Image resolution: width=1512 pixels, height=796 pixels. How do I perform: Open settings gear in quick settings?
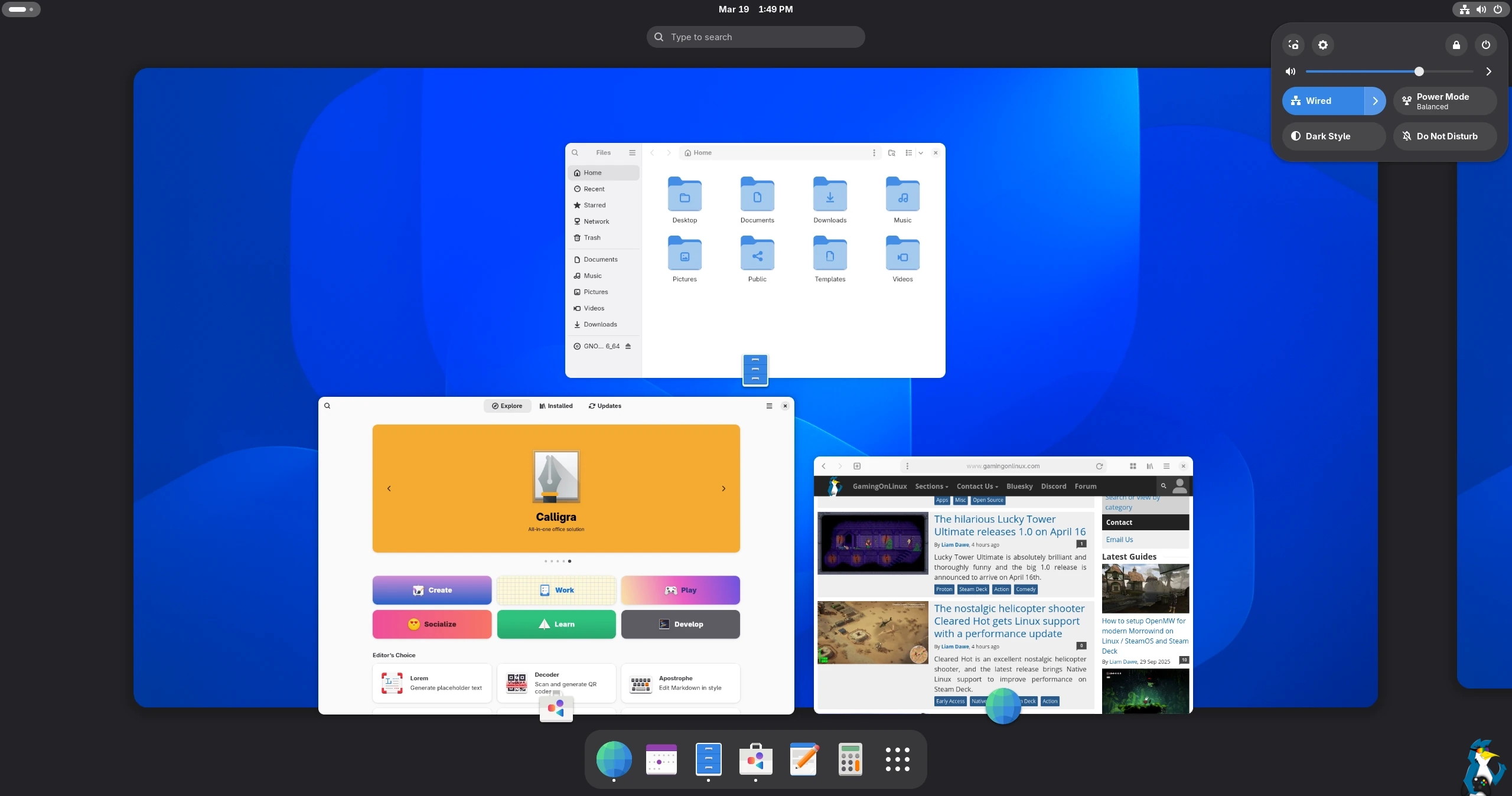tap(1323, 45)
